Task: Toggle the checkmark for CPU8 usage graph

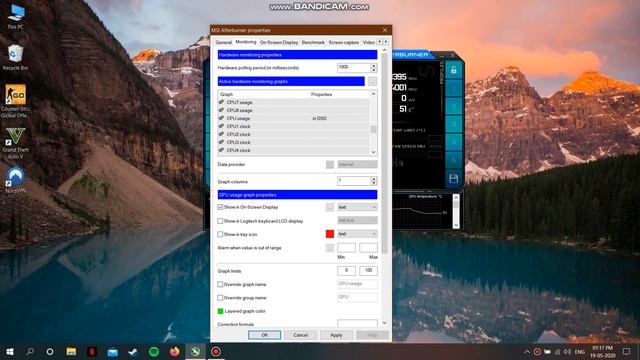Action: 221,110
